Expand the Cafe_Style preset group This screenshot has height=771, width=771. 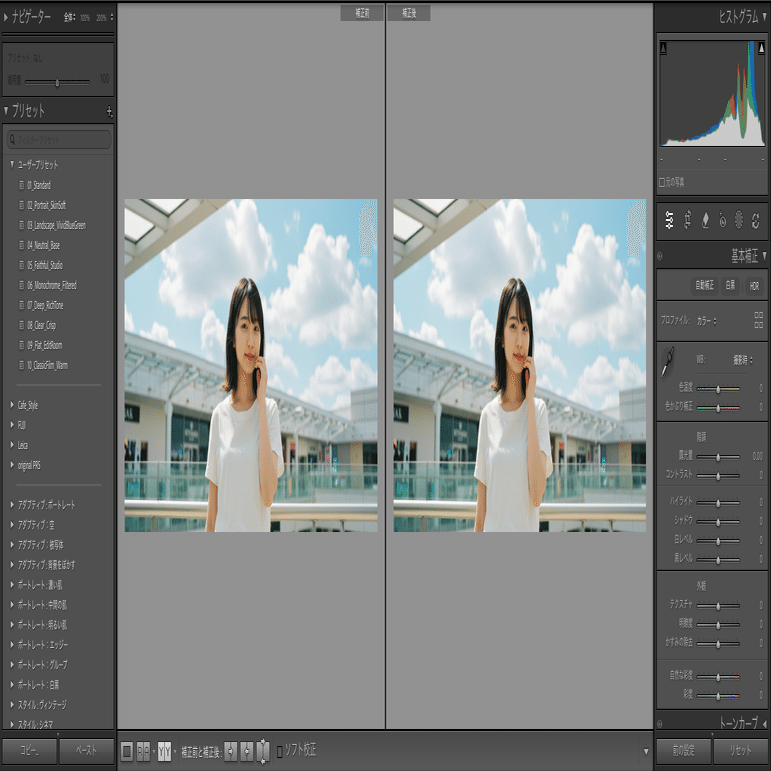click(12, 405)
